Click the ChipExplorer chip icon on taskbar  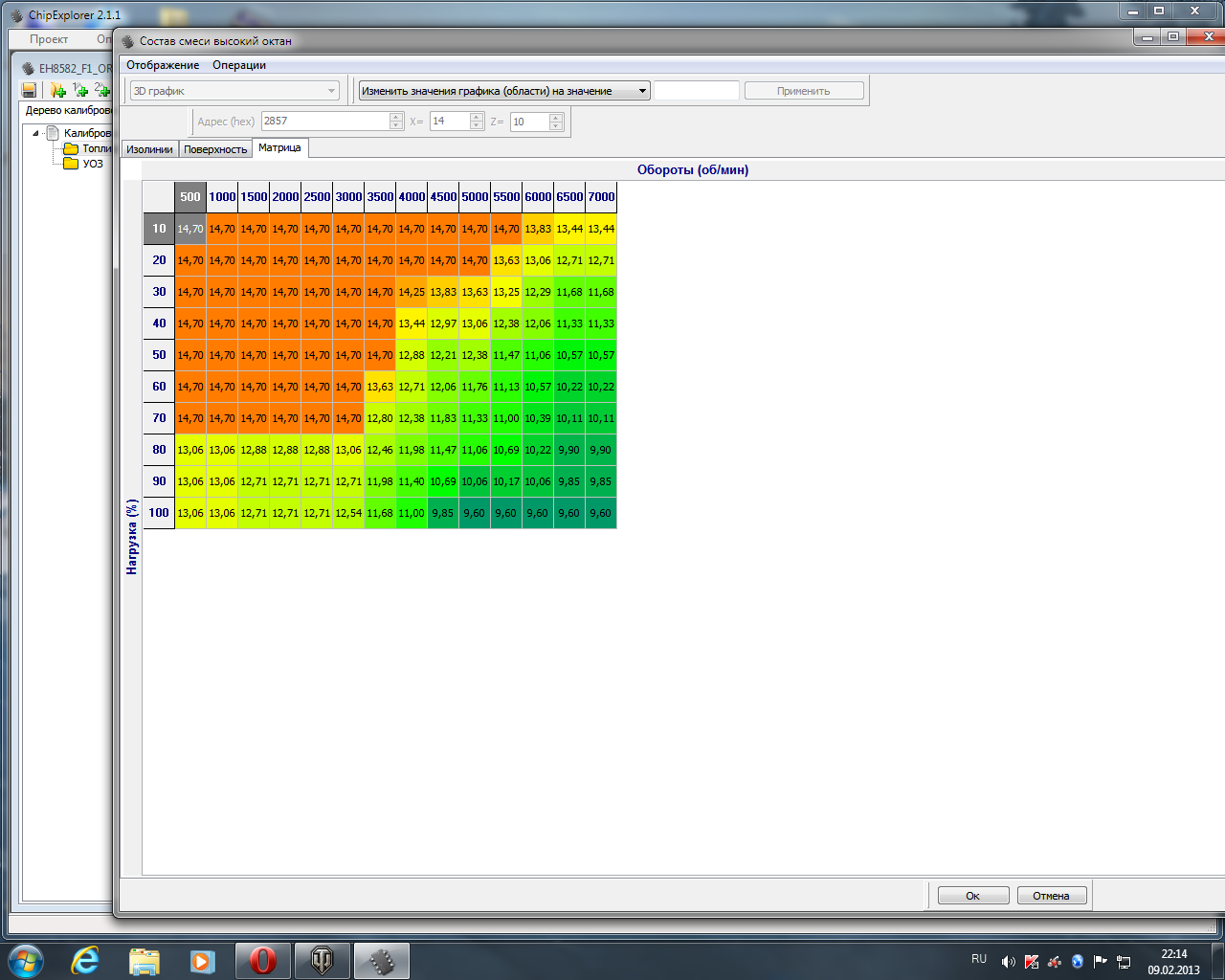pos(382,960)
